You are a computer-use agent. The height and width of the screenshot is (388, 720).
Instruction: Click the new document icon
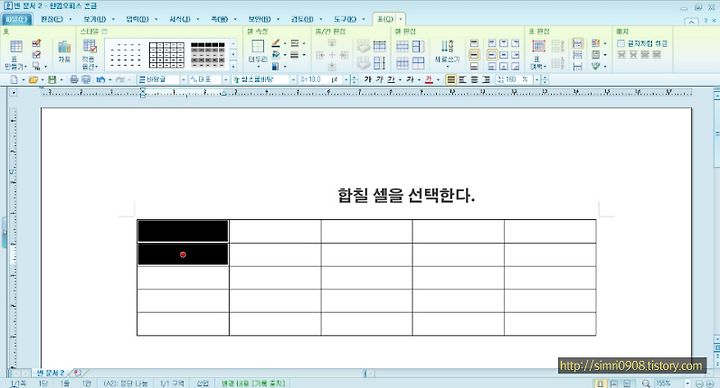(14, 79)
